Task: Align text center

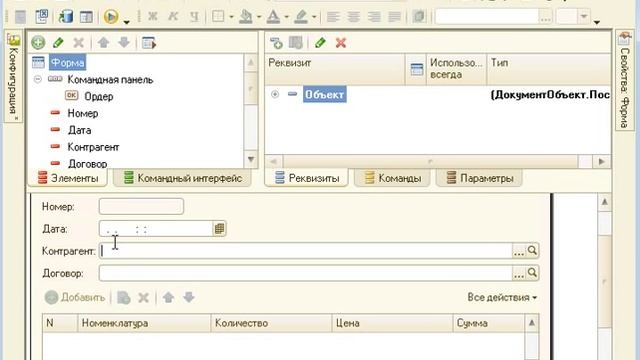Action: [x=353, y=16]
